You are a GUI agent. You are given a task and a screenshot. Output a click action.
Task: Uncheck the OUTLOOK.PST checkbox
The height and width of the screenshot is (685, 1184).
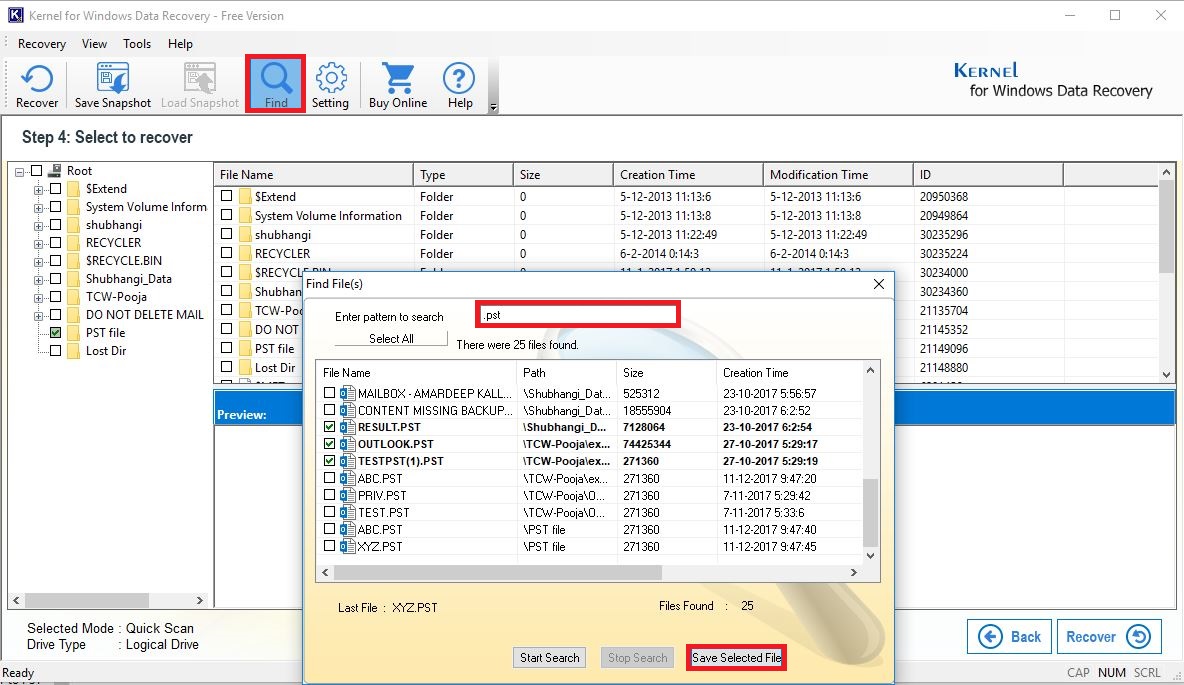pos(329,444)
